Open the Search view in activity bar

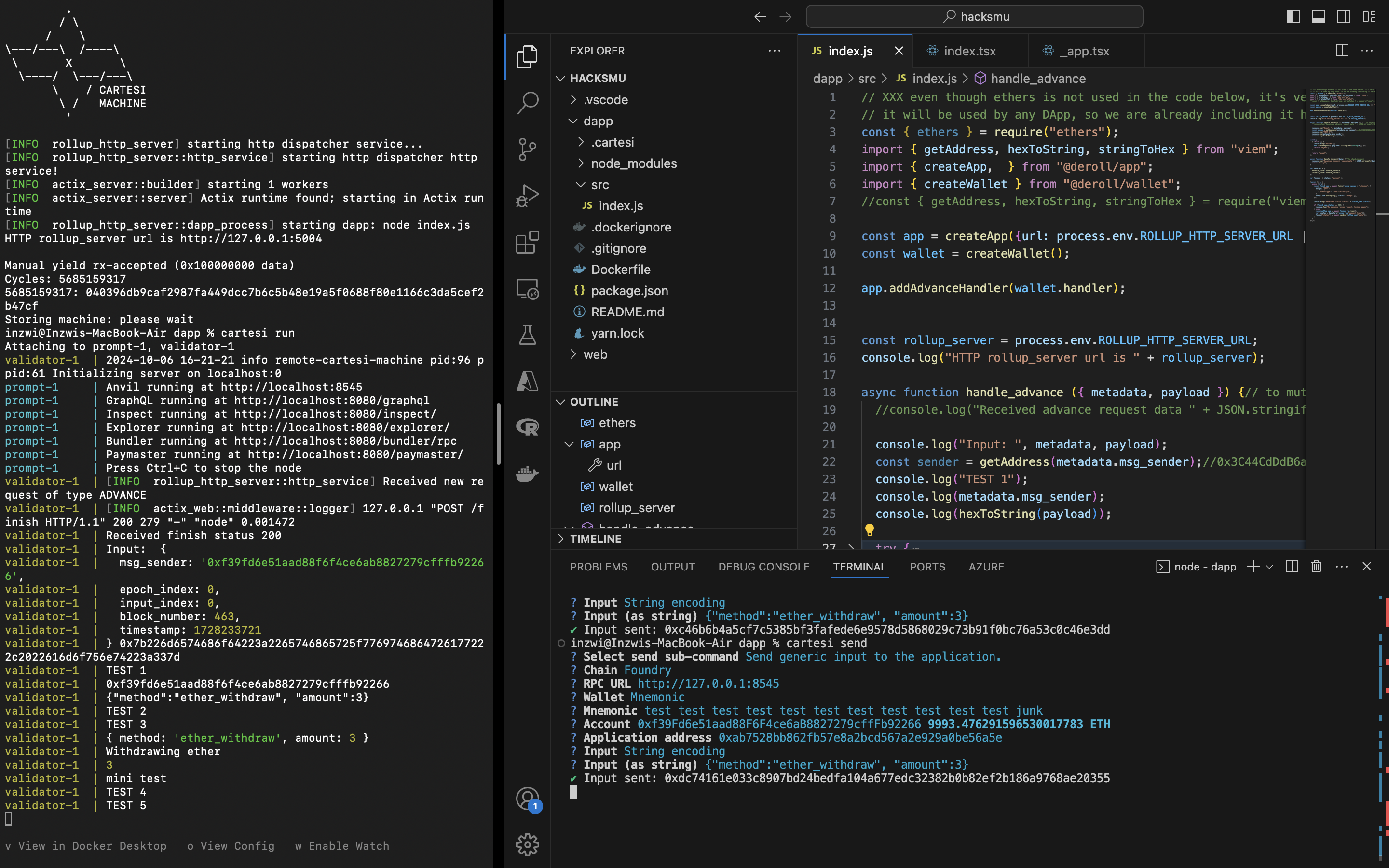click(x=527, y=103)
